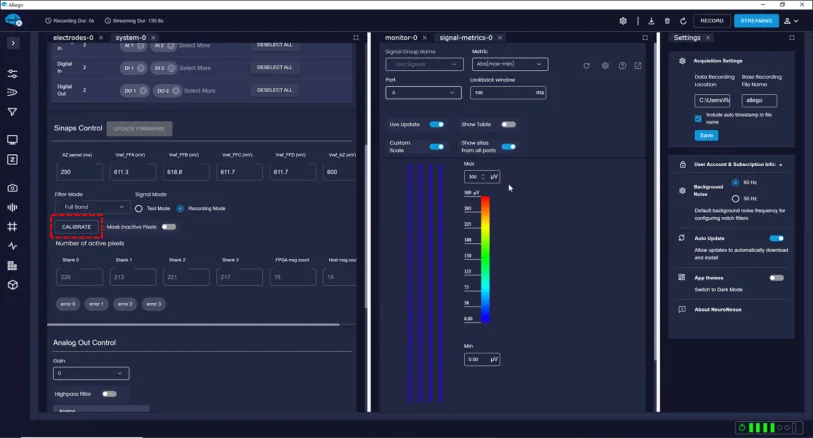Click the Allego logo at top left
The width and height of the screenshot is (813, 438).
coord(13,21)
